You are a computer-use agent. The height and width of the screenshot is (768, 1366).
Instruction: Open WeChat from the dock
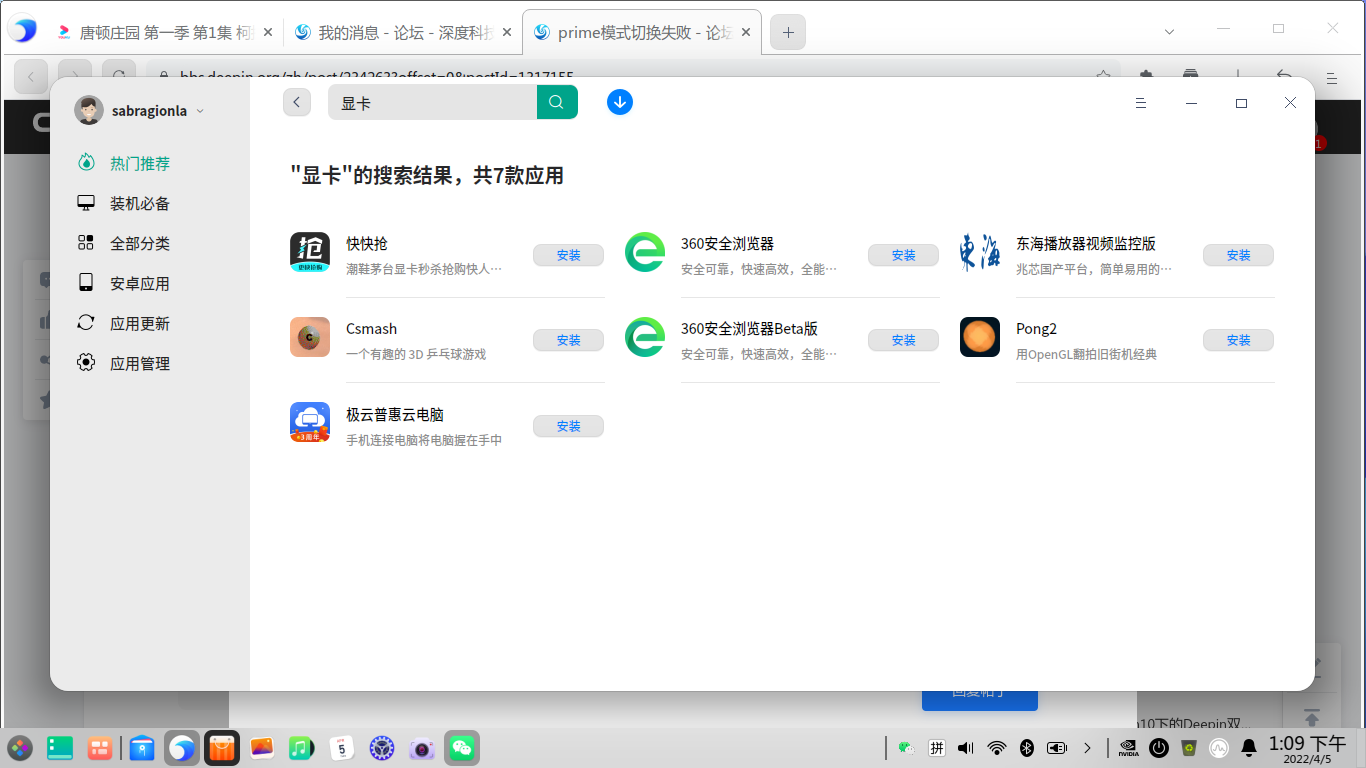click(x=462, y=748)
